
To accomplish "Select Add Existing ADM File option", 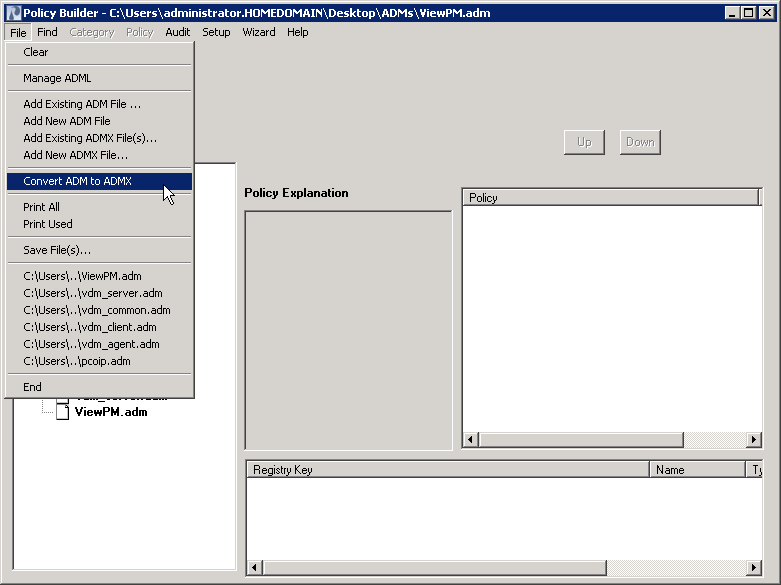I will tap(82, 104).
